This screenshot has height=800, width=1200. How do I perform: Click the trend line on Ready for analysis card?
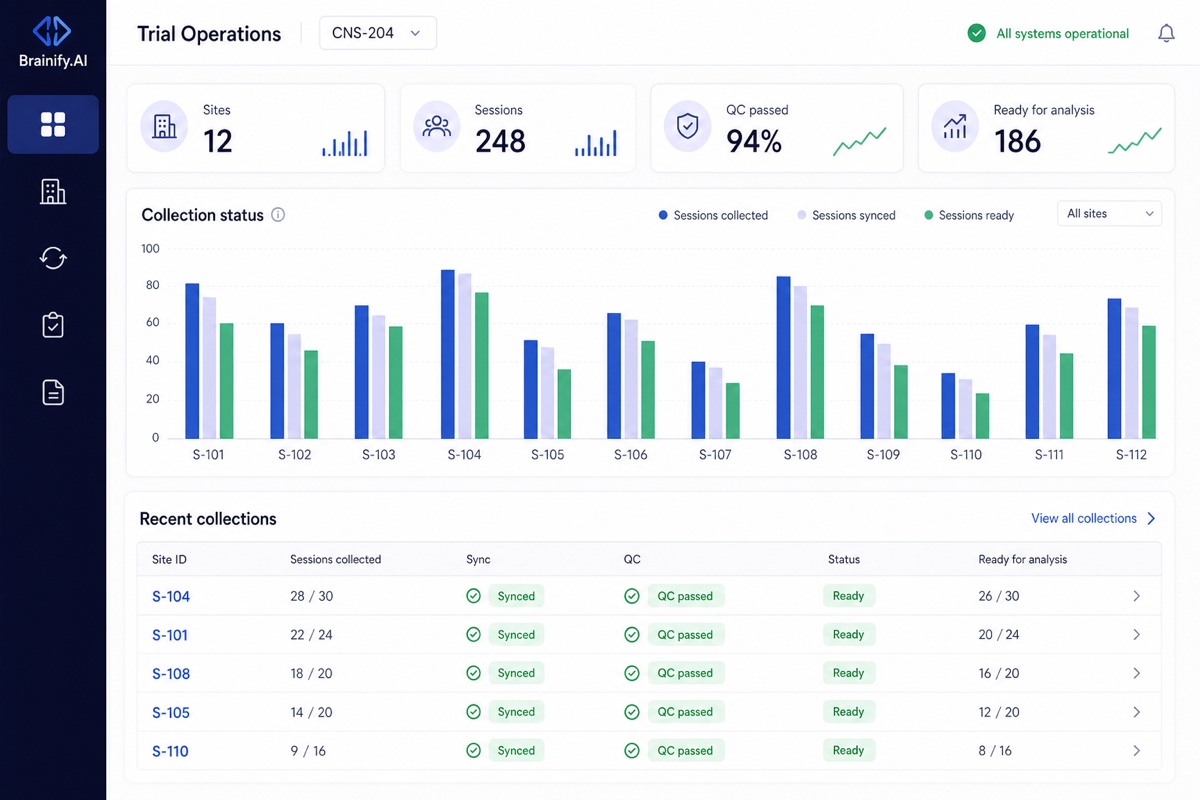[x=1135, y=141]
